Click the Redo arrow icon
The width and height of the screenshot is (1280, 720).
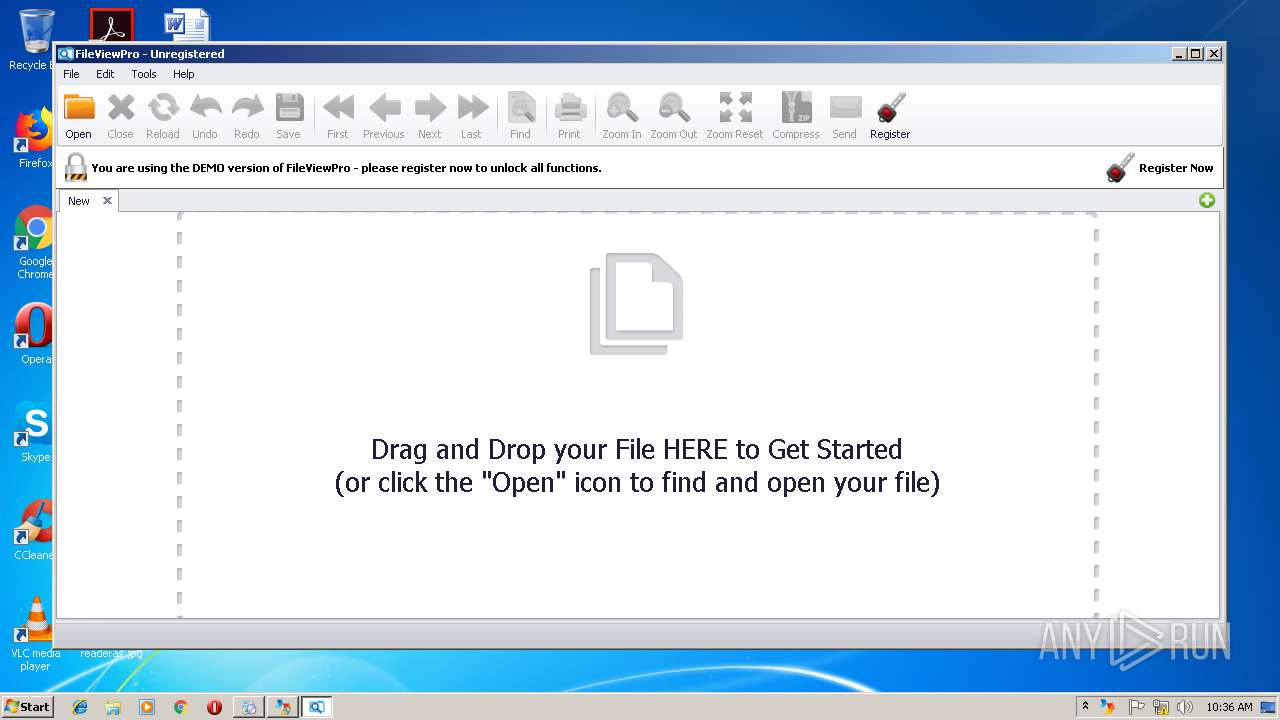[x=247, y=107]
